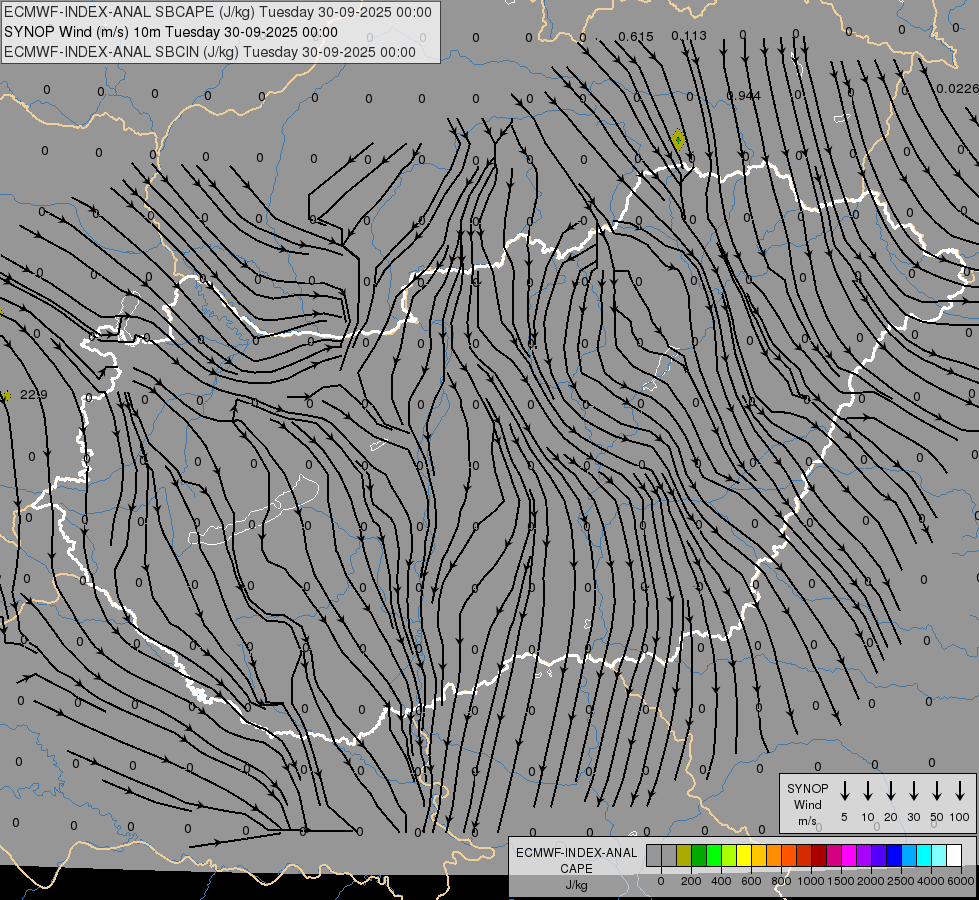Viewport: 979px width, 900px height.
Task: Click the 0.944 value label on map
Action: [x=744, y=96]
